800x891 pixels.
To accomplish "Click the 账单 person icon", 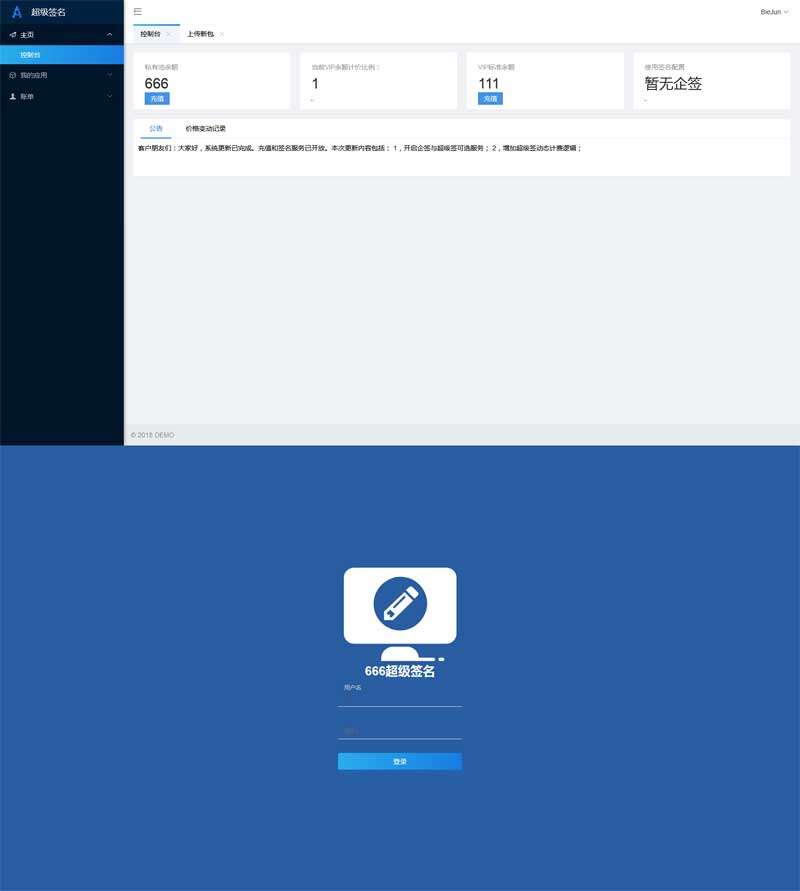I will pos(12,97).
